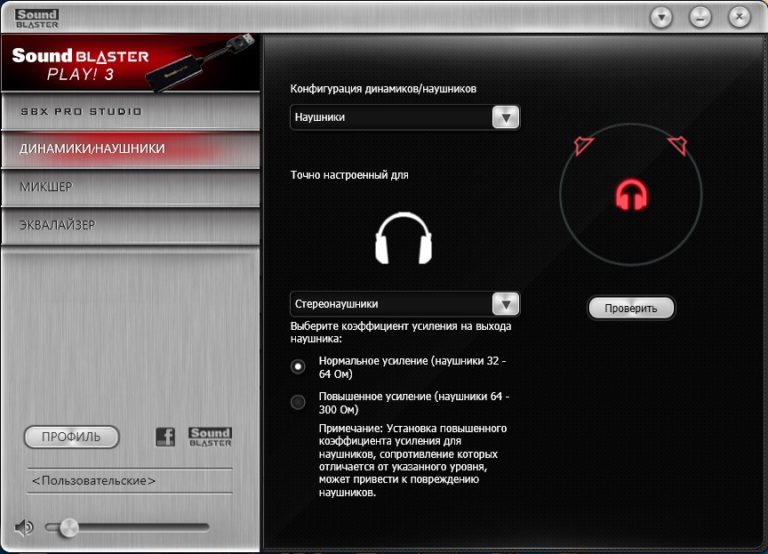This screenshot has width=768, height=554.
Task: Click the <Пользовательские> profile field
Action: pyautogui.click(x=129, y=481)
